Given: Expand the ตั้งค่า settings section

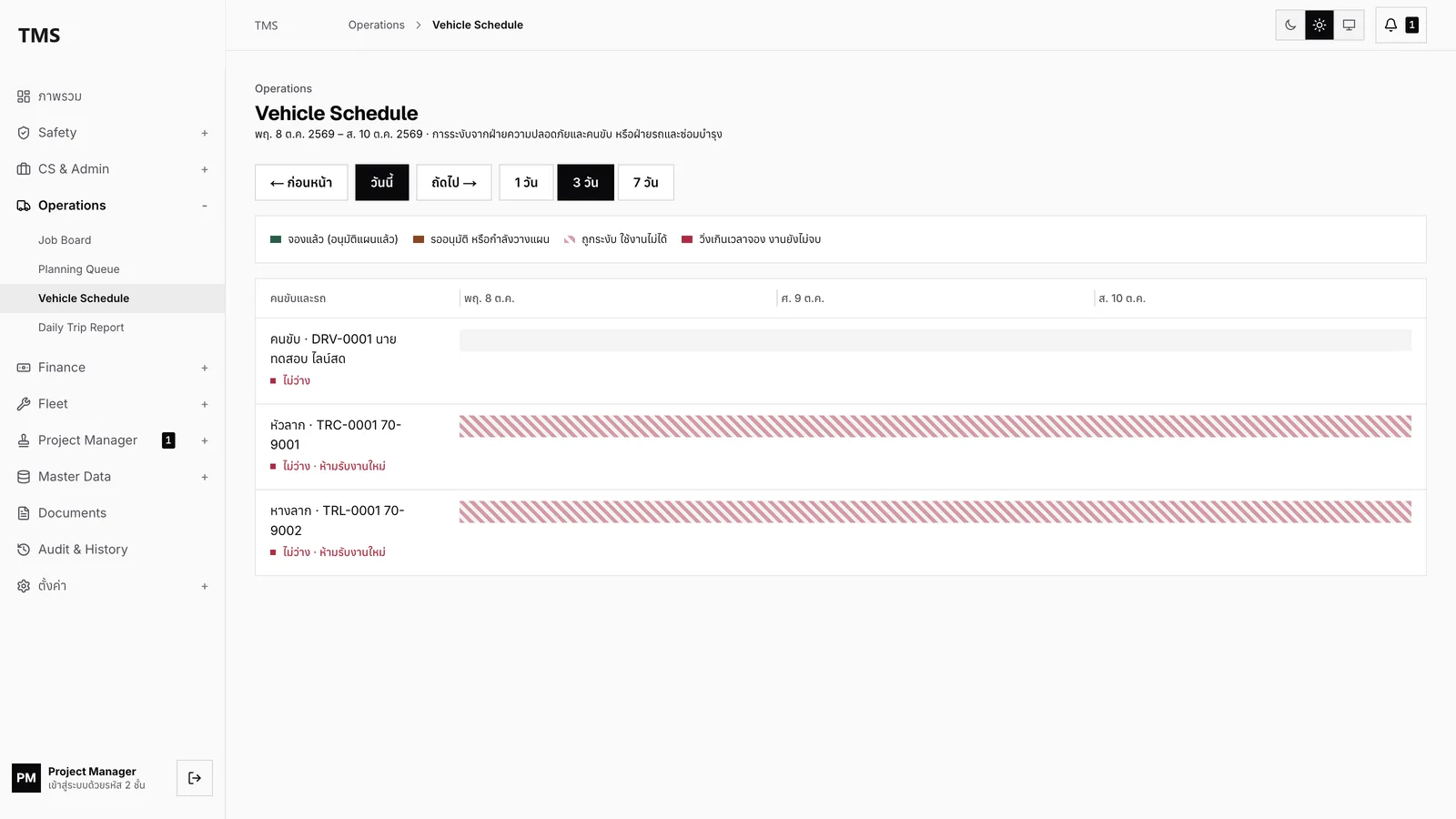Looking at the screenshot, I should pyautogui.click(x=205, y=586).
